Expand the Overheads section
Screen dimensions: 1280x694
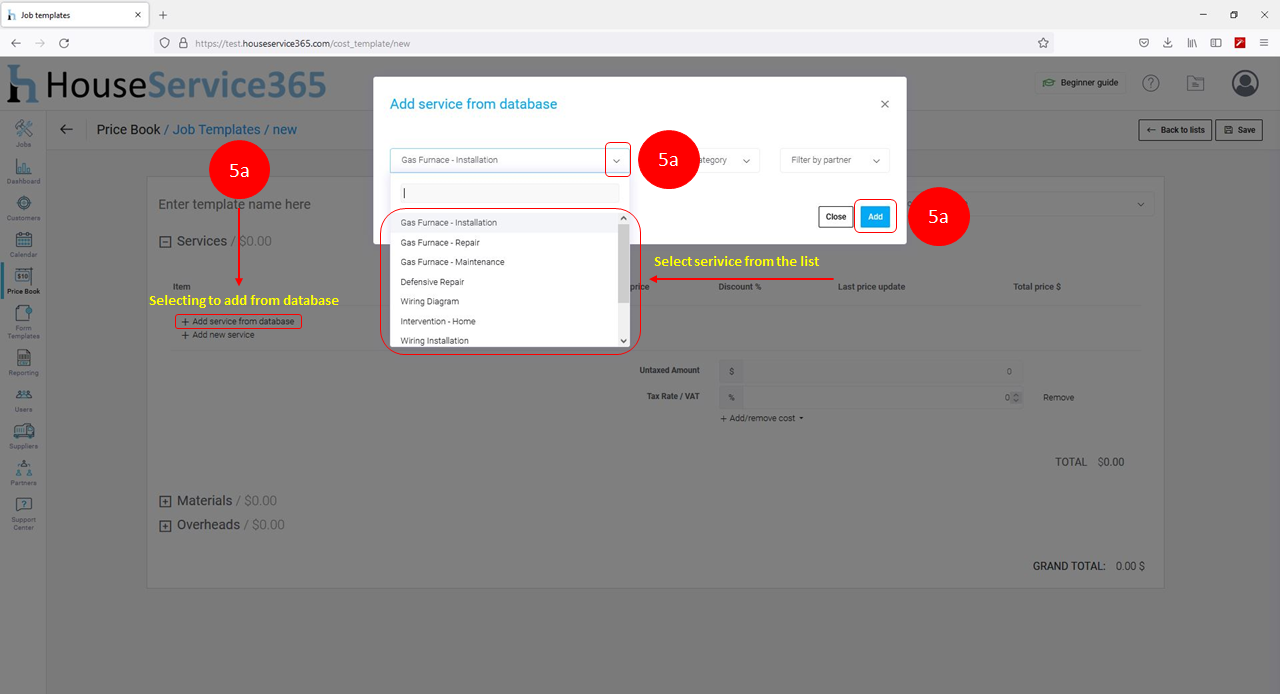tap(165, 525)
